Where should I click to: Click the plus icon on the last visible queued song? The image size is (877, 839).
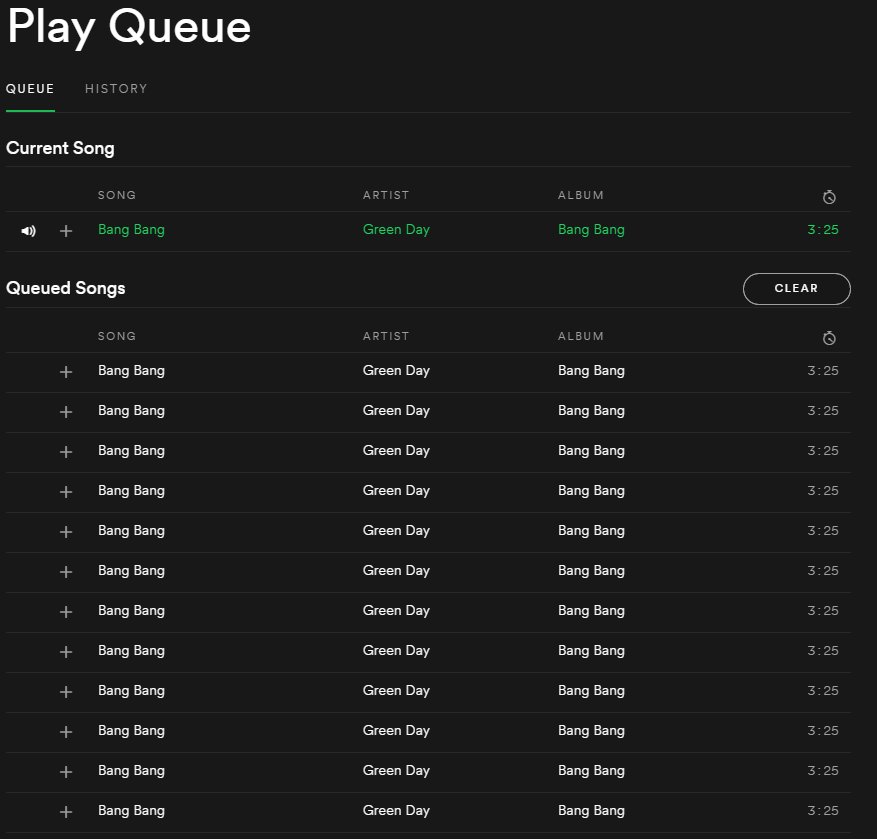(x=66, y=812)
